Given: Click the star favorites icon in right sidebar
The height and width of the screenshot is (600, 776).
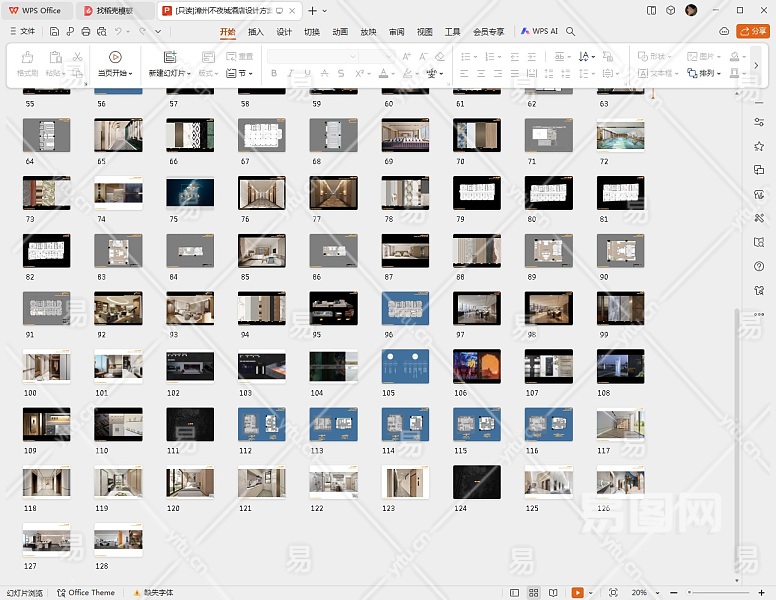Looking at the screenshot, I should pos(759,146).
